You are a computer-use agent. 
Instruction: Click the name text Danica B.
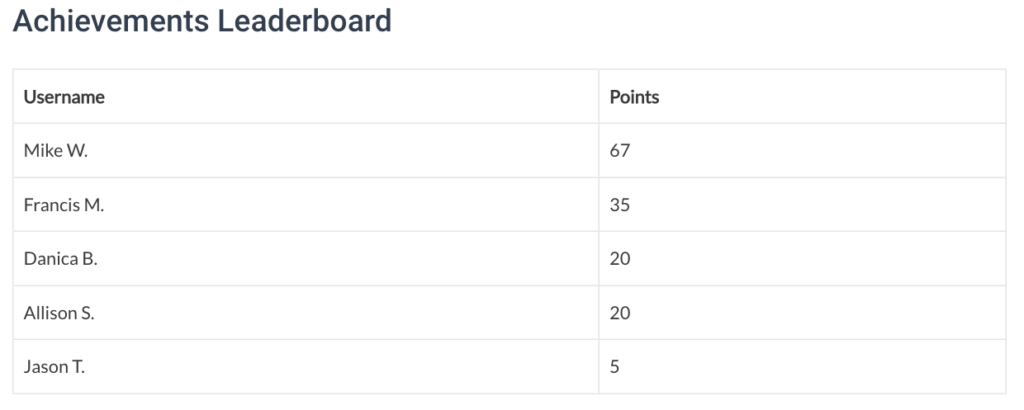coord(61,259)
